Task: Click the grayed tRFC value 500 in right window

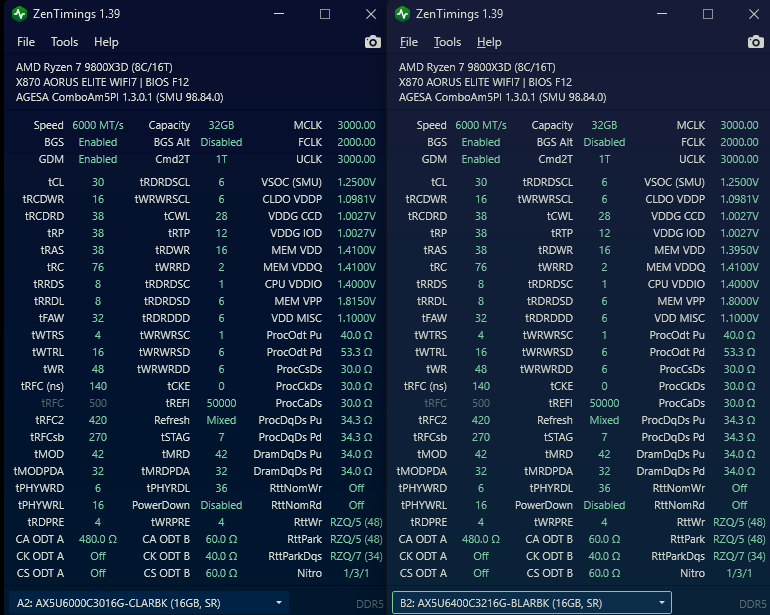Action: [x=481, y=403]
